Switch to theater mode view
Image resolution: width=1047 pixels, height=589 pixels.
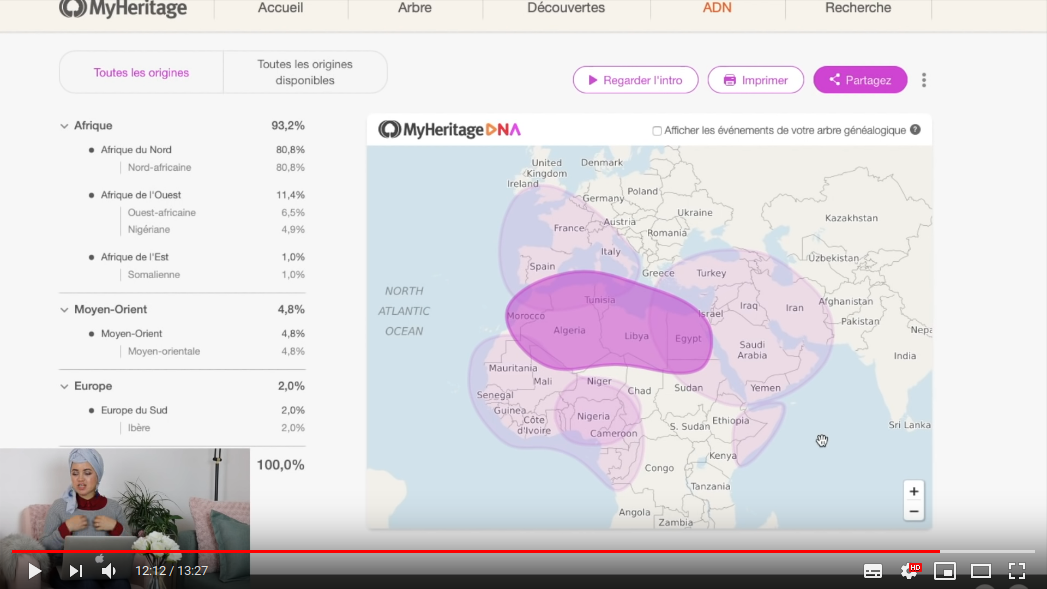coord(981,571)
